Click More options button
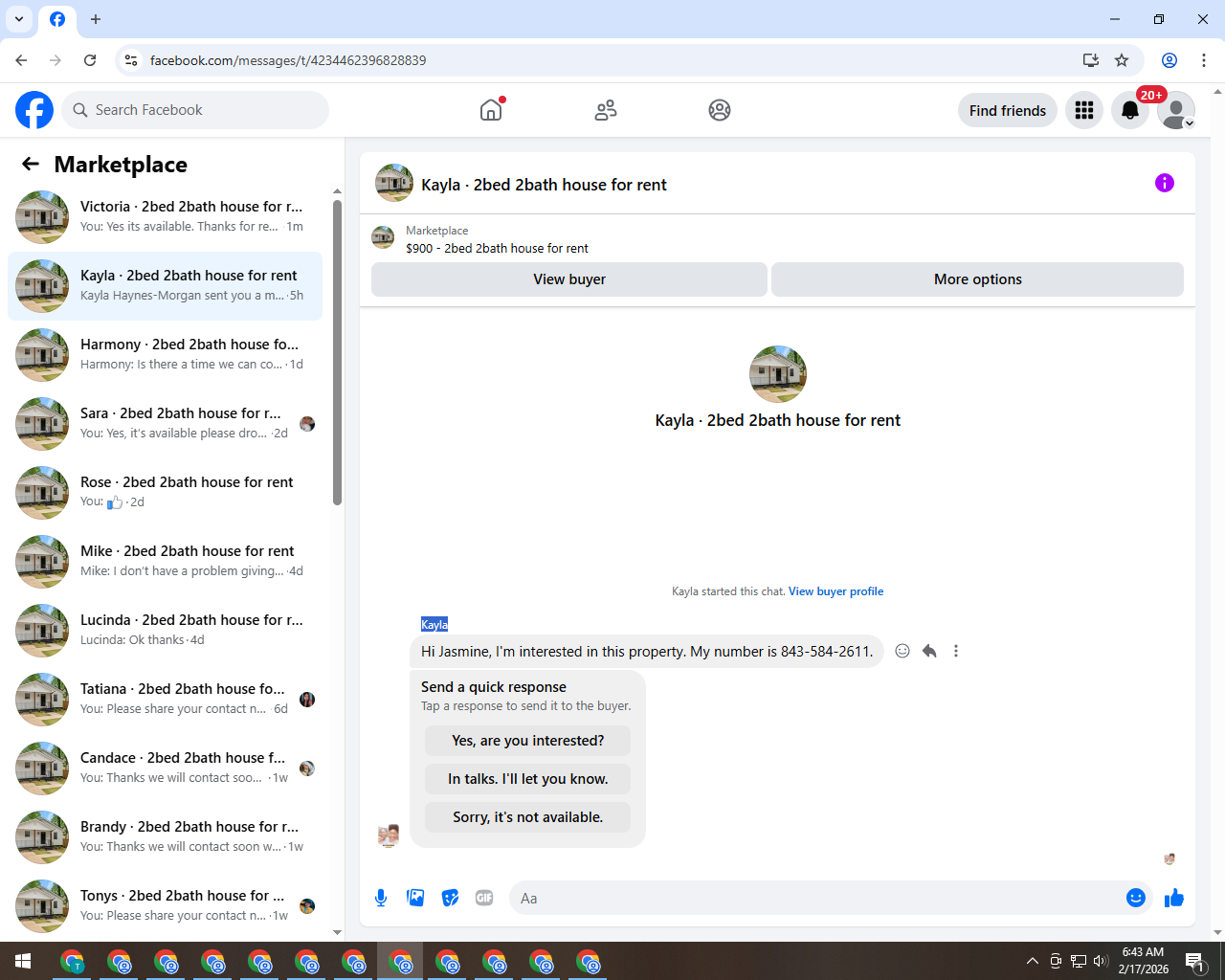Image resolution: width=1225 pixels, height=980 pixels. pyautogui.click(x=978, y=279)
